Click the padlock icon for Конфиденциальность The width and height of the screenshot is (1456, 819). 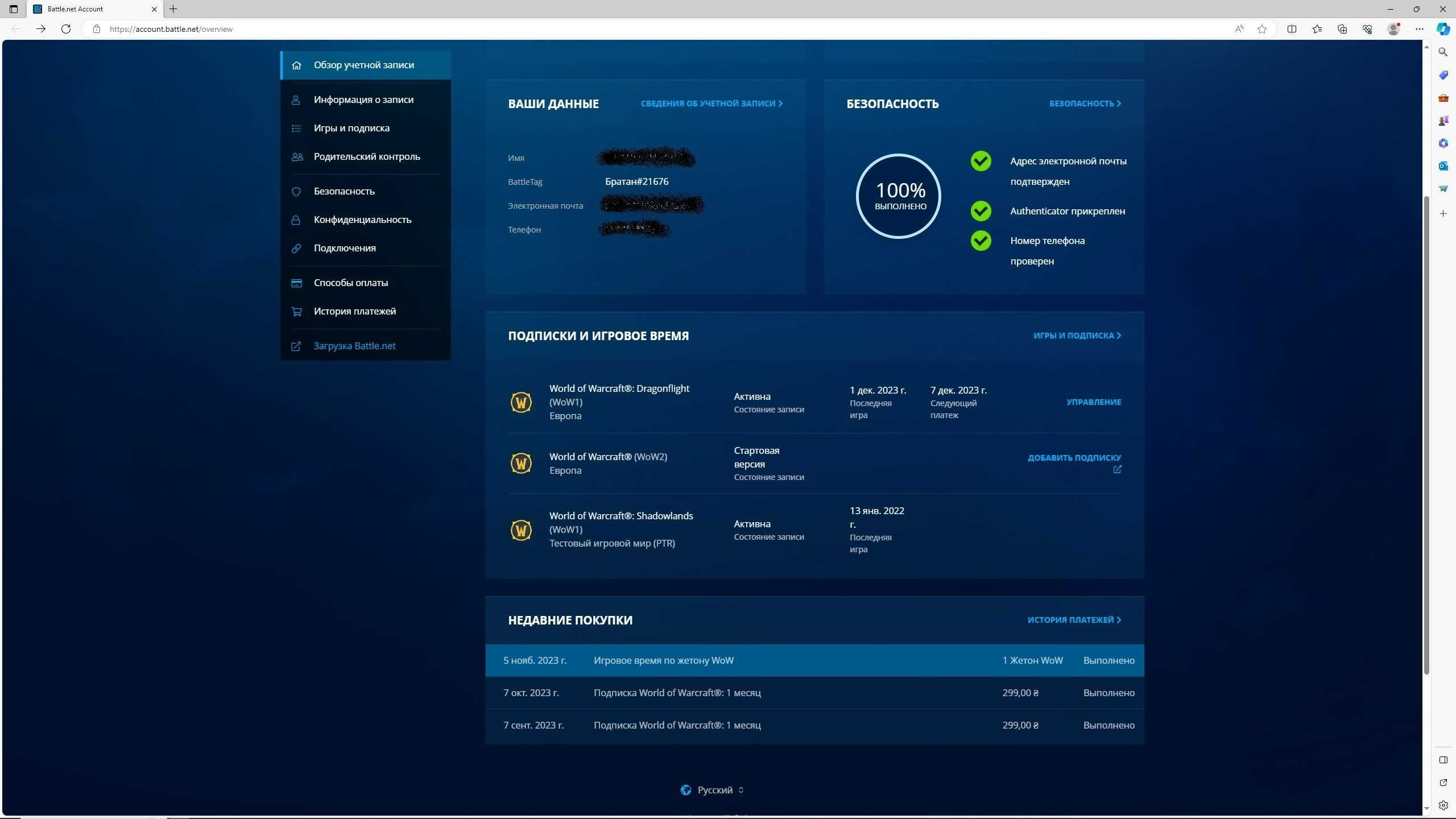296,220
